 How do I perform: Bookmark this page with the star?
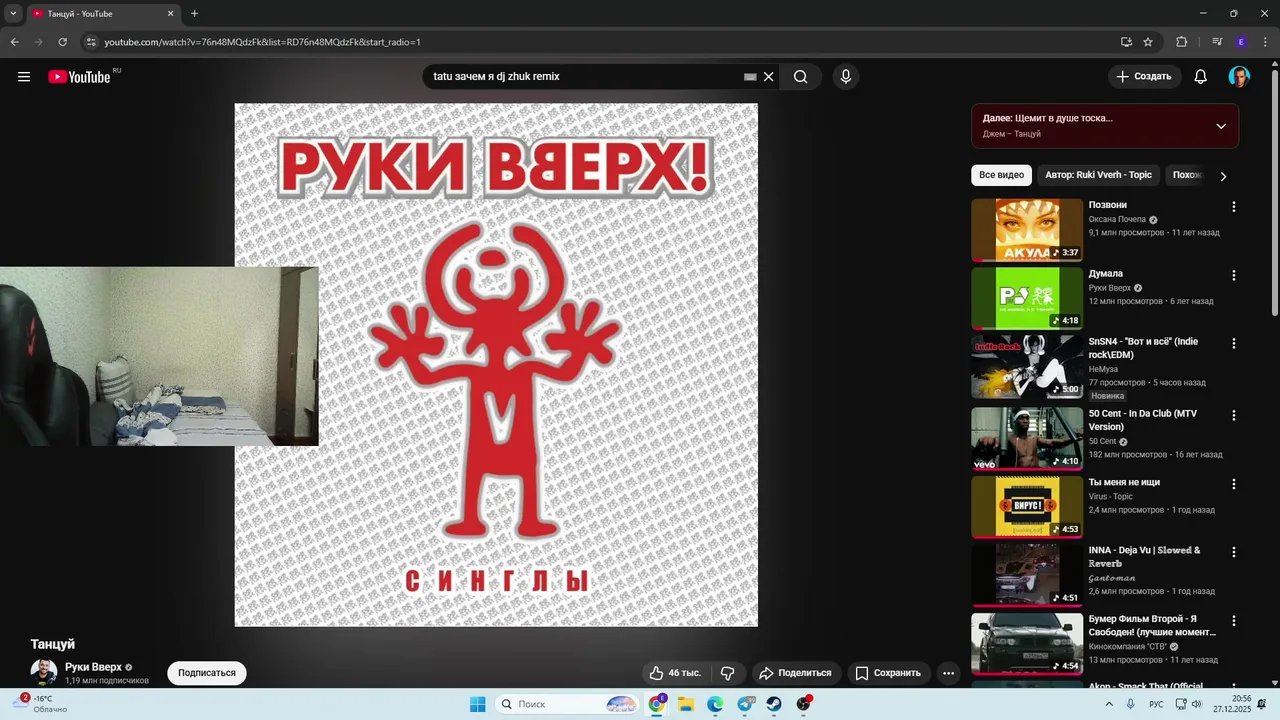click(1148, 42)
